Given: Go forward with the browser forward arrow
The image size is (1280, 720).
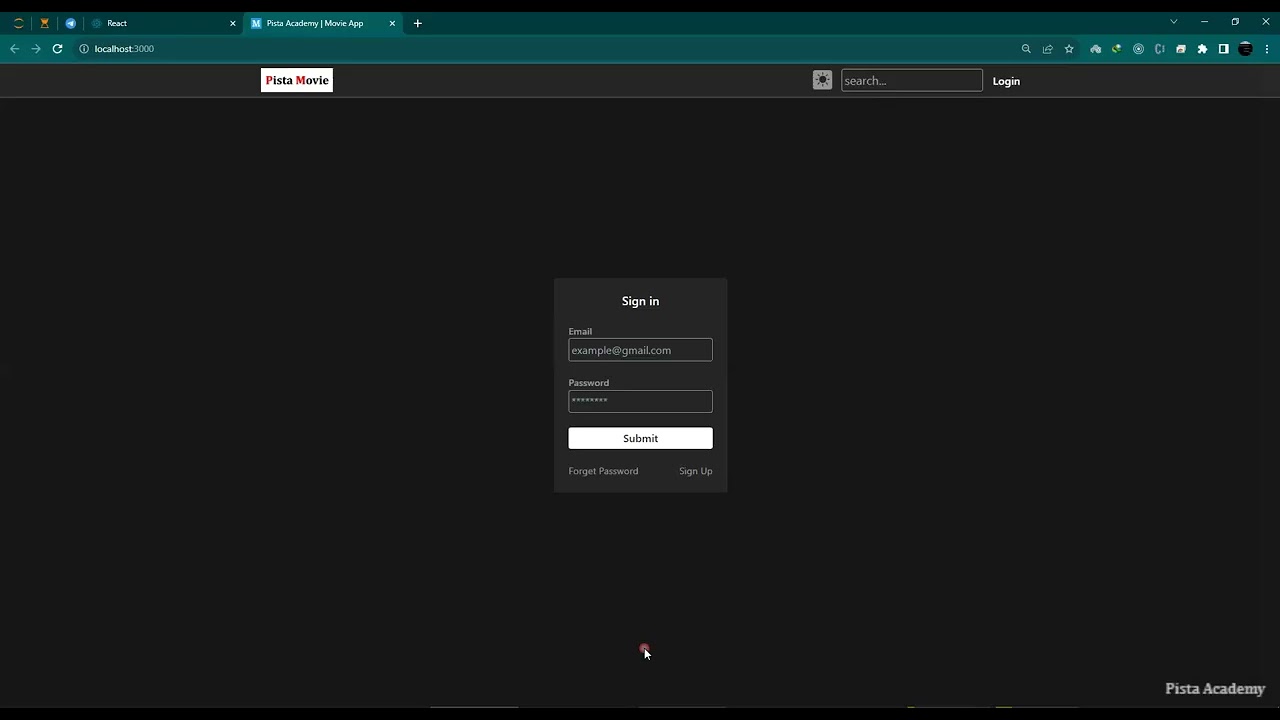Looking at the screenshot, I should (x=36, y=49).
